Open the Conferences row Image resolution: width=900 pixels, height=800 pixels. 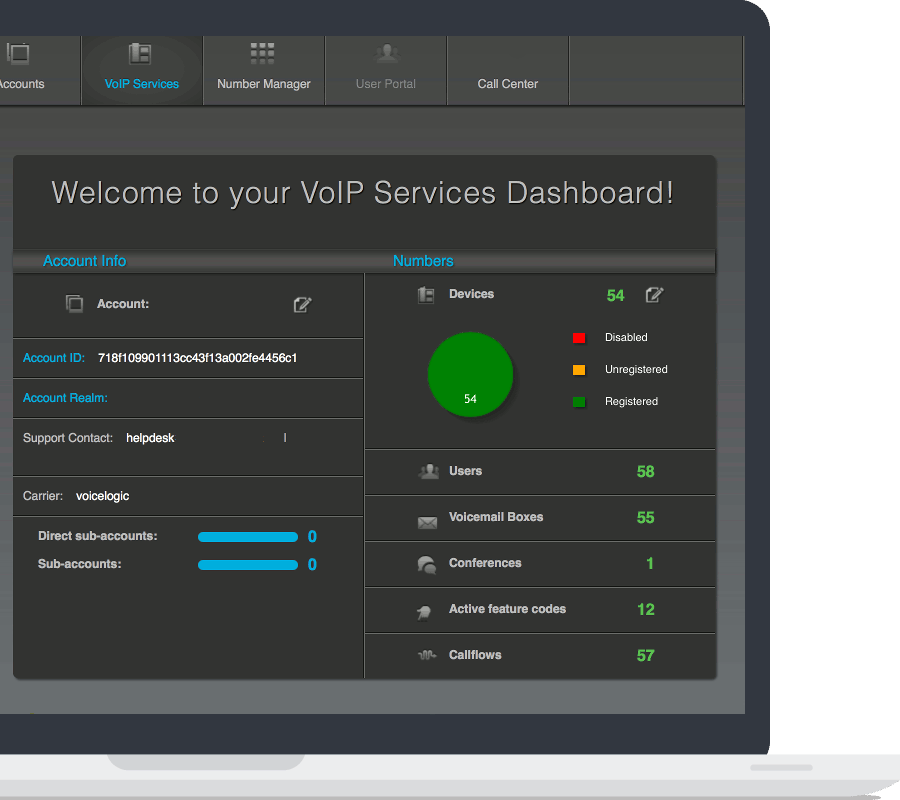pyautogui.click(x=540, y=564)
